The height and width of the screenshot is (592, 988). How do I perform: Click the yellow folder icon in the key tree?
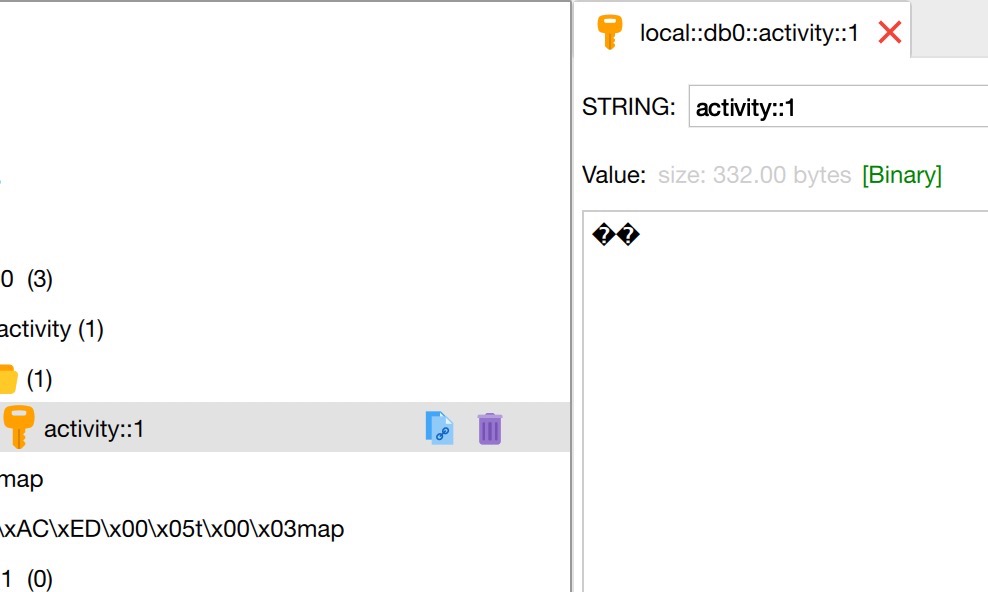(8, 379)
